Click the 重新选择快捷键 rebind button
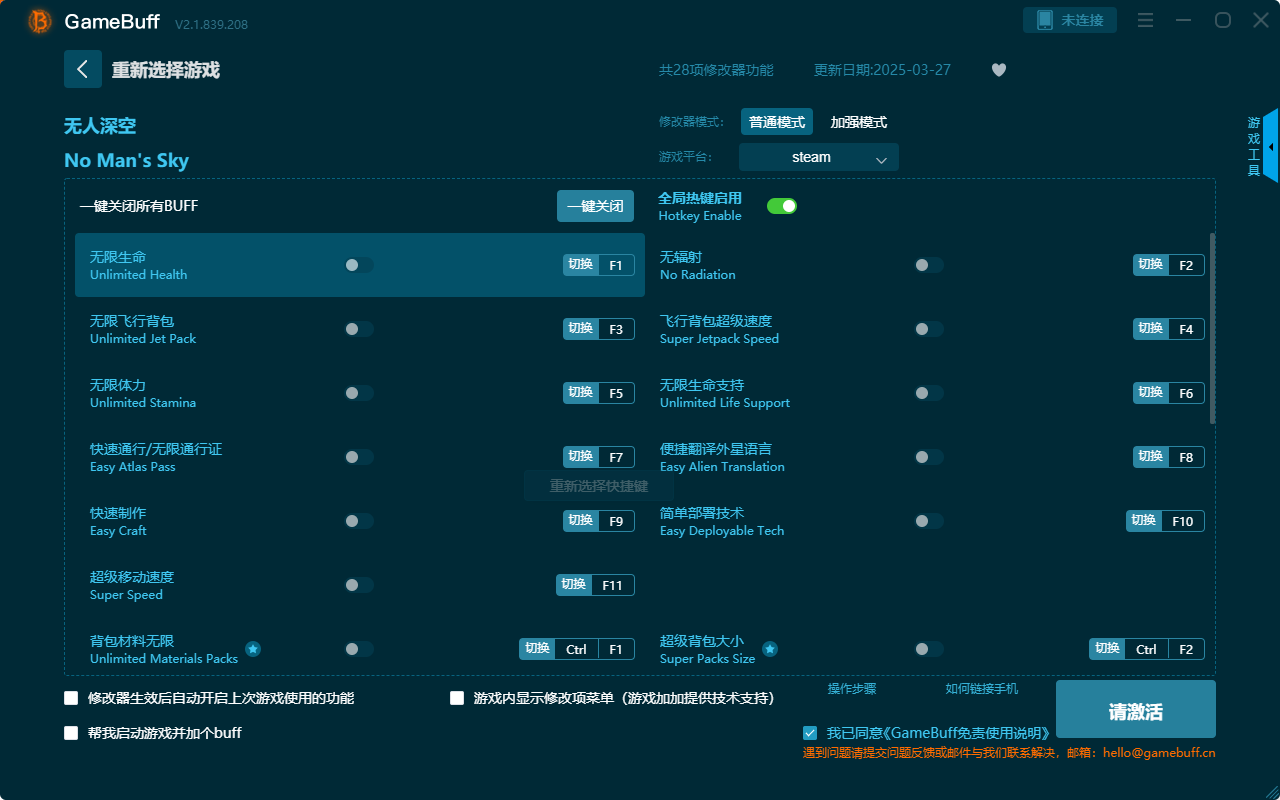 599,485
